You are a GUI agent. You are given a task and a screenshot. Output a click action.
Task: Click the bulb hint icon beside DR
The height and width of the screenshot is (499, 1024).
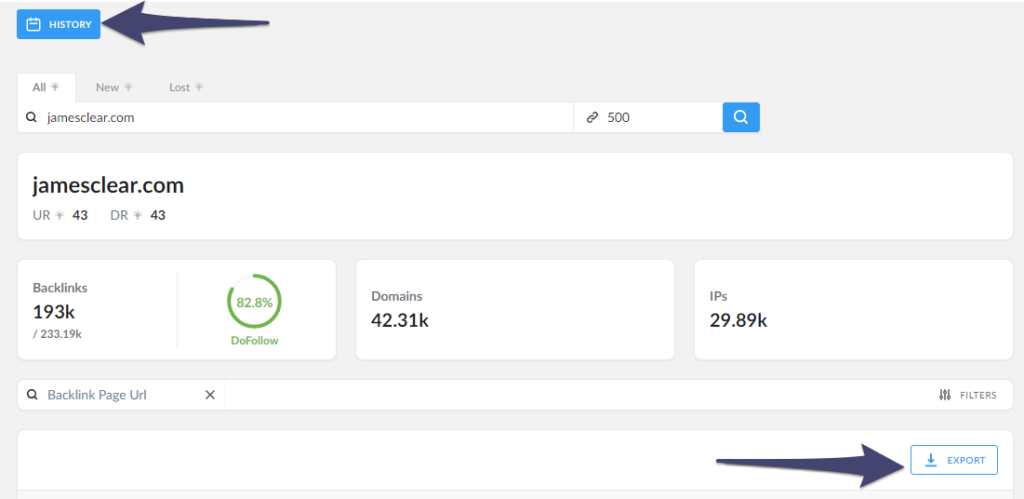(x=137, y=215)
